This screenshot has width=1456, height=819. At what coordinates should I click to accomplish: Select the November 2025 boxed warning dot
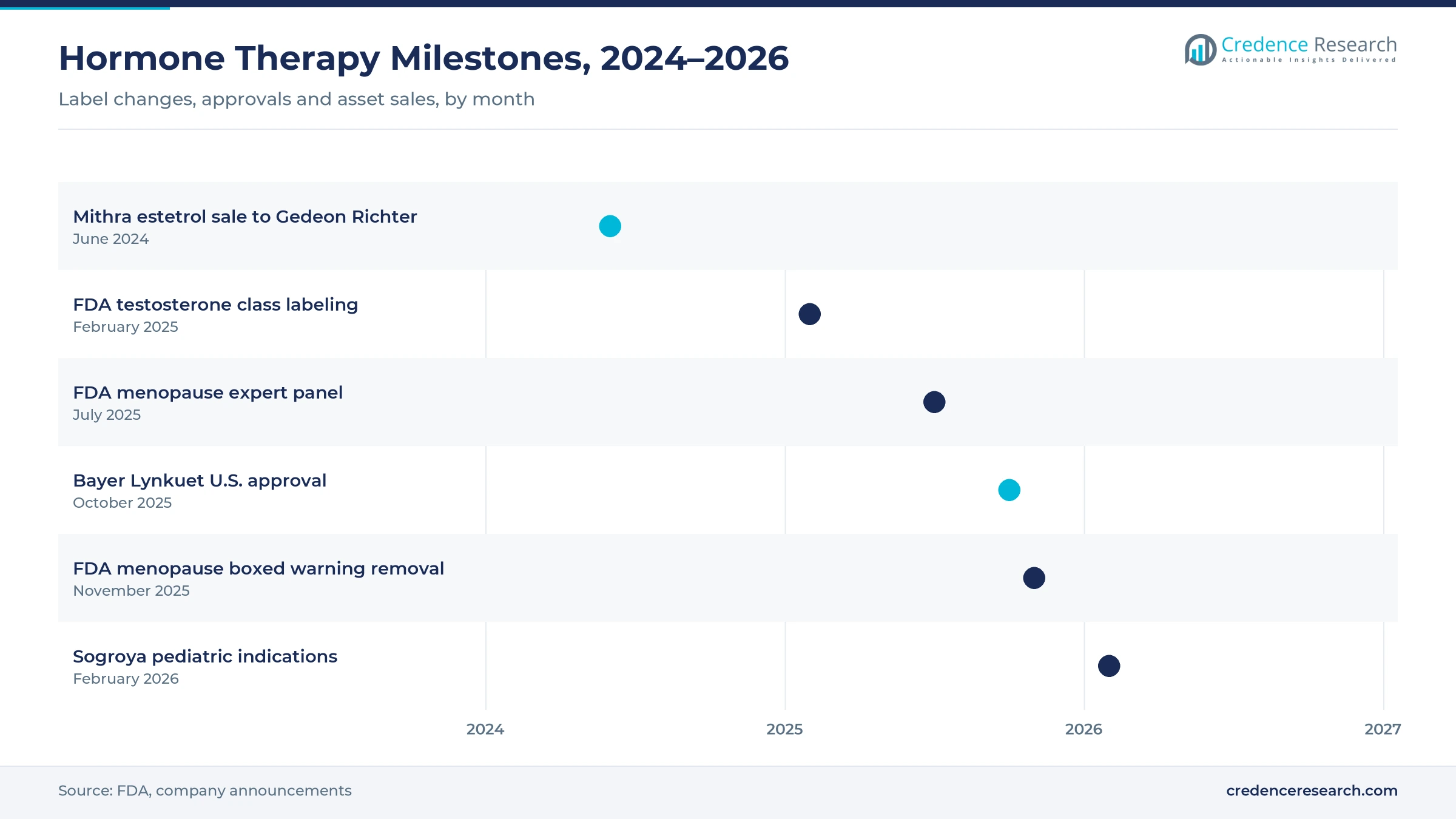coord(1034,578)
